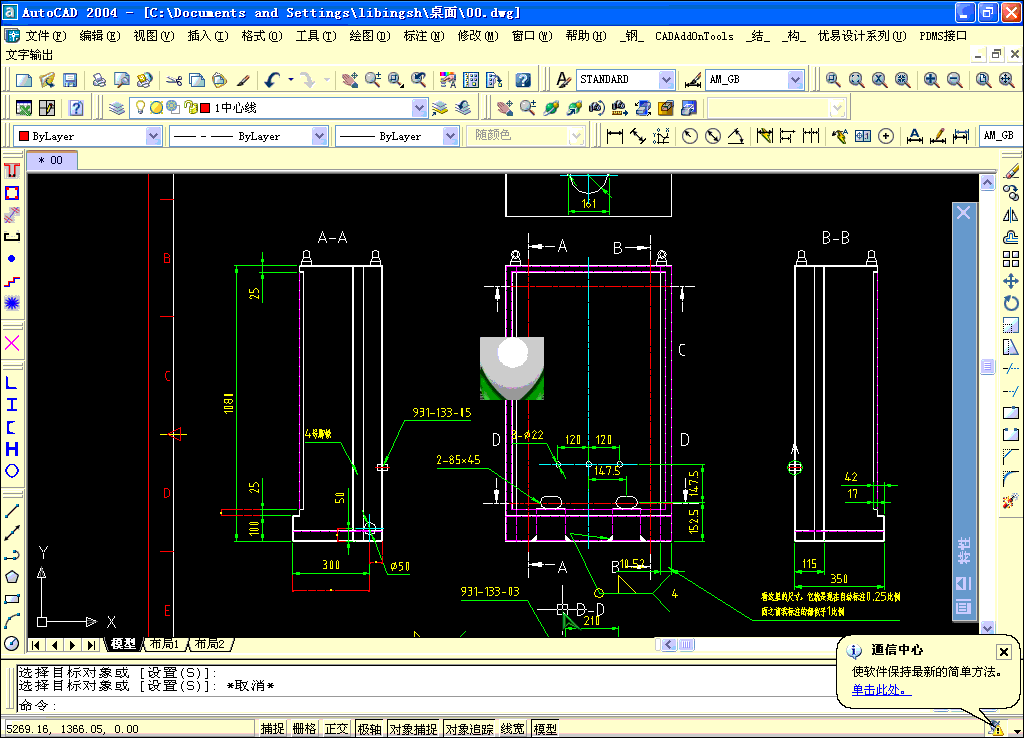Open the Layer Properties Manager icon
This screenshot has width=1024, height=738.
(117, 108)
